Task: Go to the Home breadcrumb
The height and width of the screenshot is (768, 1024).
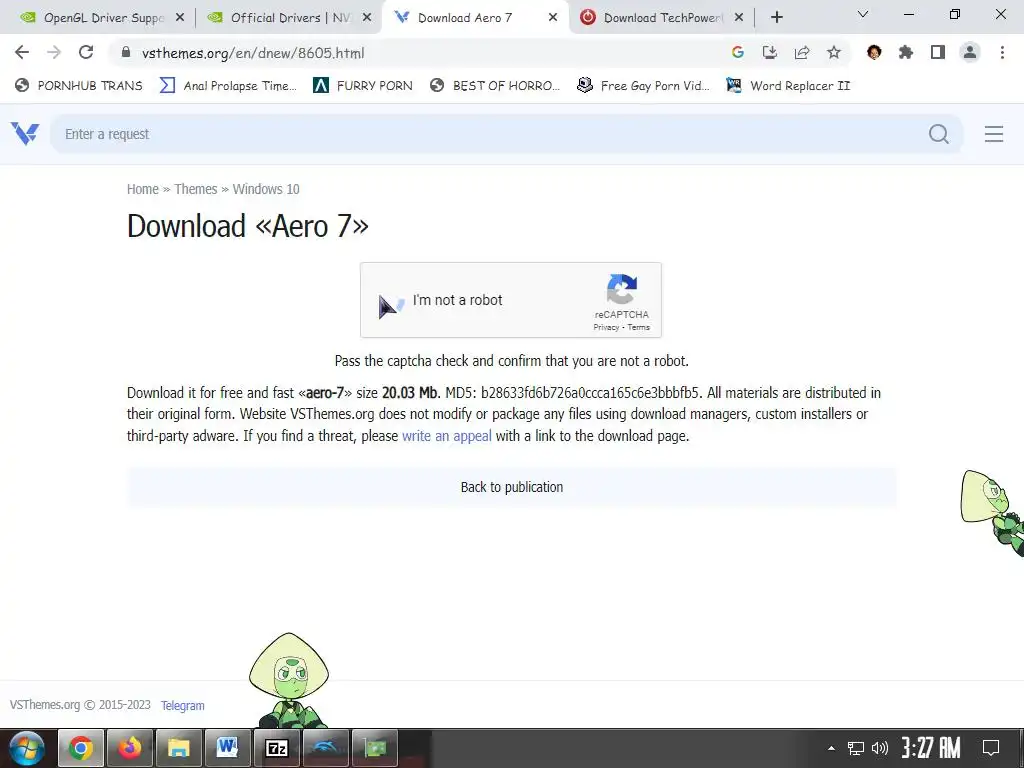Action: [142, 189]
